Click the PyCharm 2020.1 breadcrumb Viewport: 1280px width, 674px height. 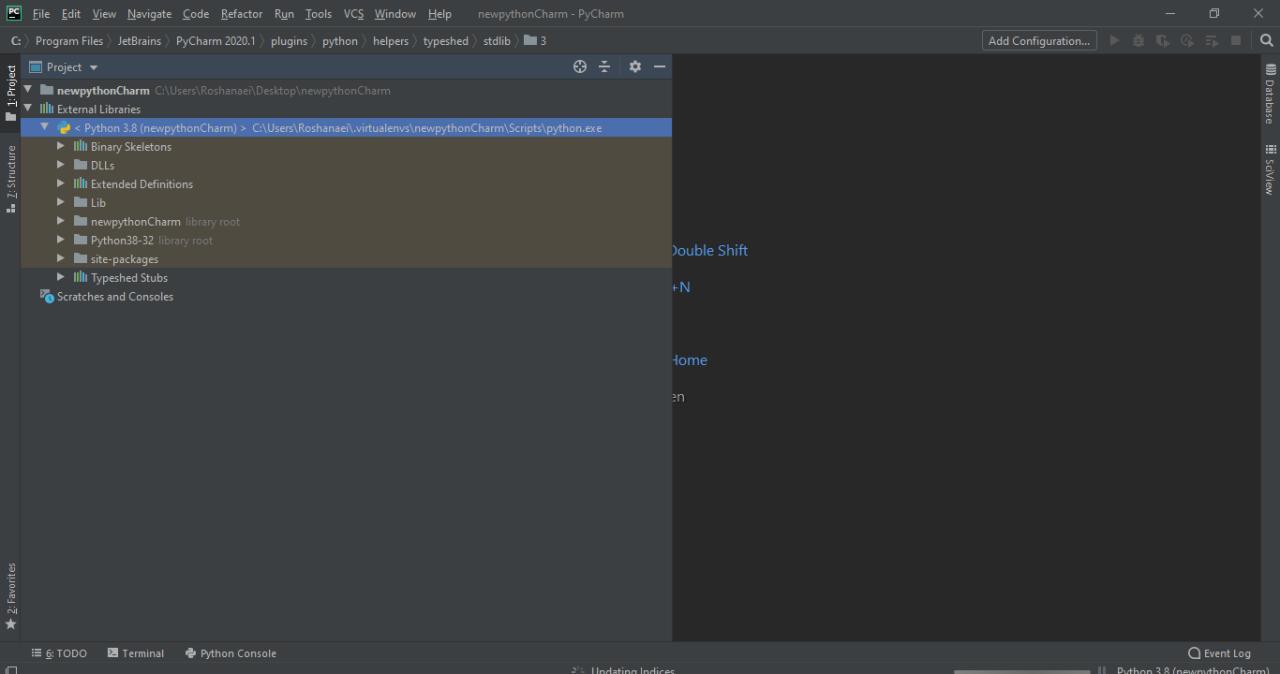click(216, 41)
